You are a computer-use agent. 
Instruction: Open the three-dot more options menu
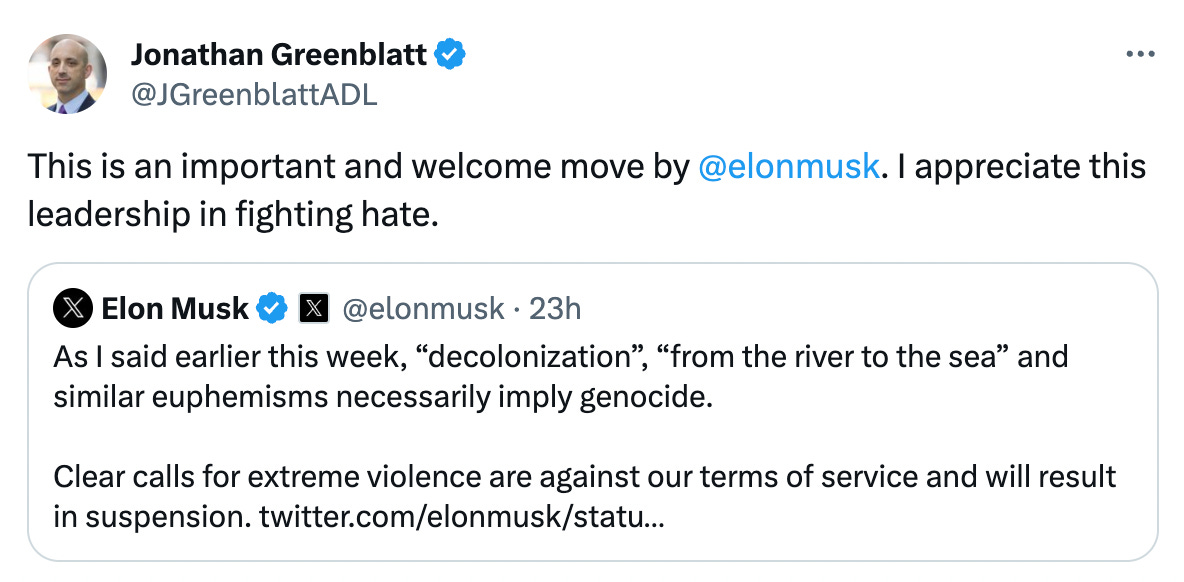(1140, 55)
